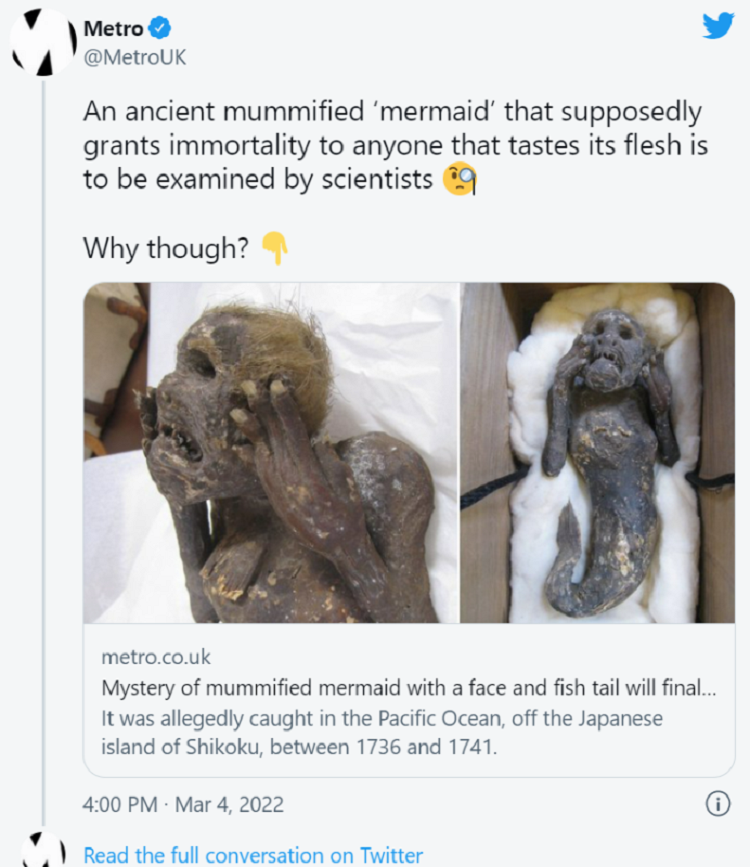This screenshot has height=867, width=750.
Task: Open the close-up mermaid face photo
Action: click(271, 453)
